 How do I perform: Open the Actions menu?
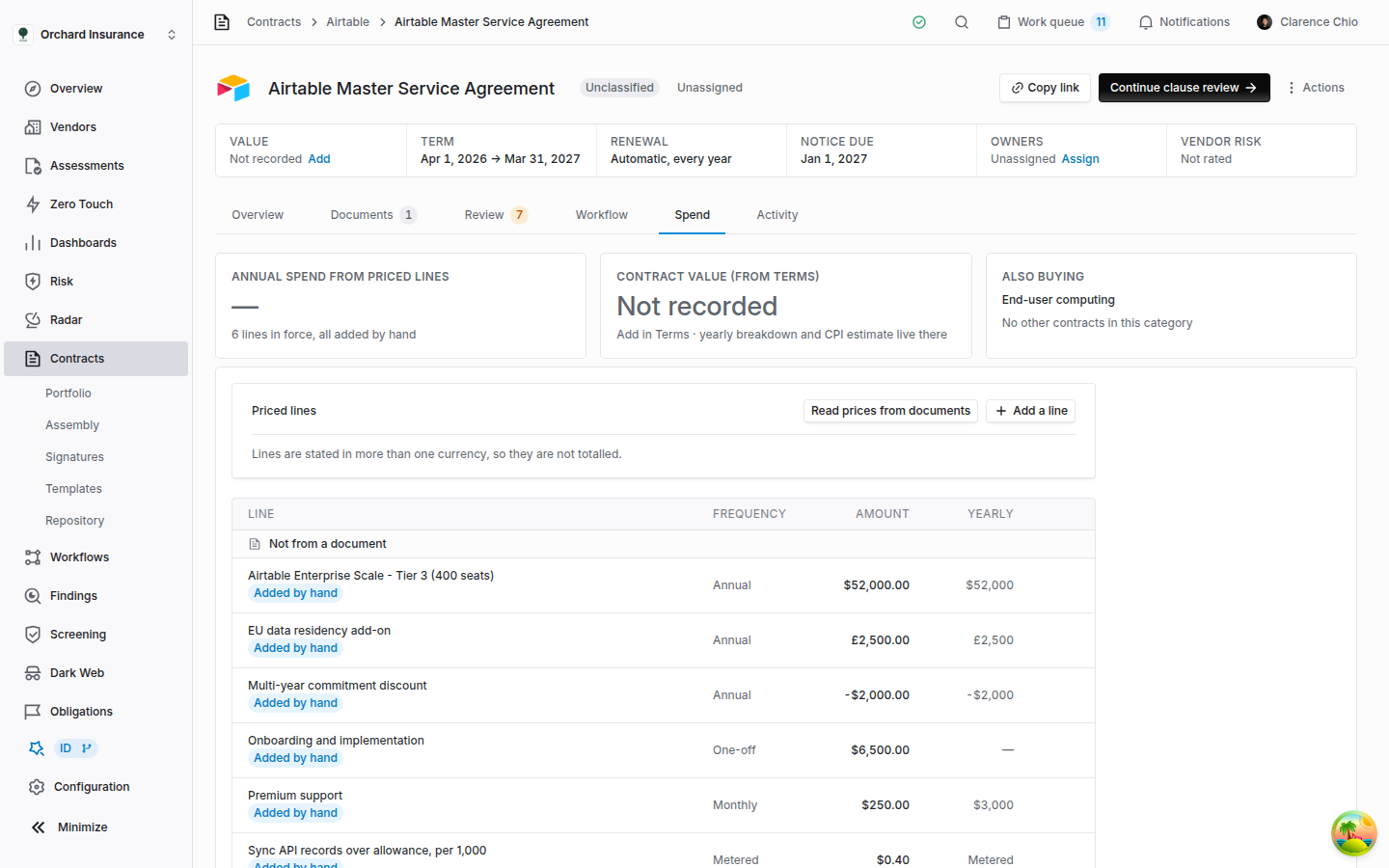pos(1316,88)
